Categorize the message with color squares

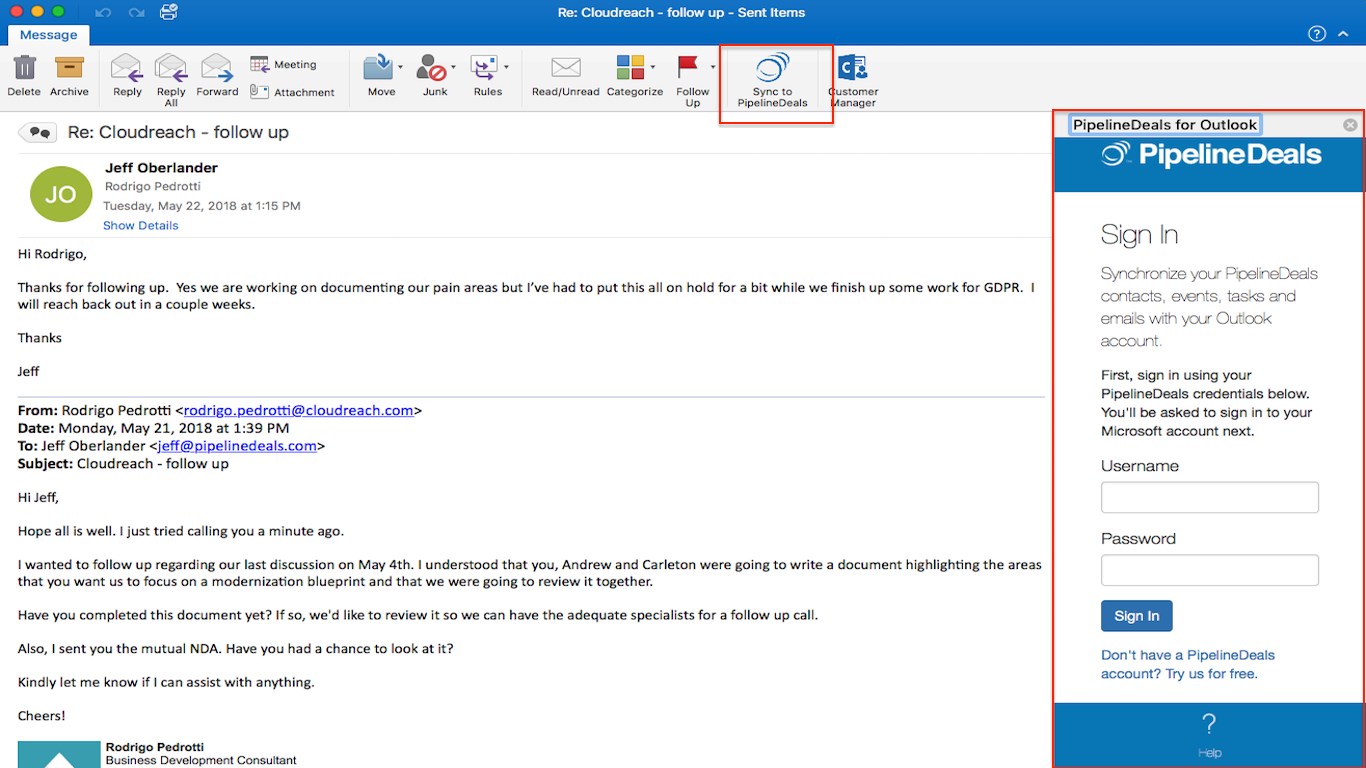pos(632,76)
